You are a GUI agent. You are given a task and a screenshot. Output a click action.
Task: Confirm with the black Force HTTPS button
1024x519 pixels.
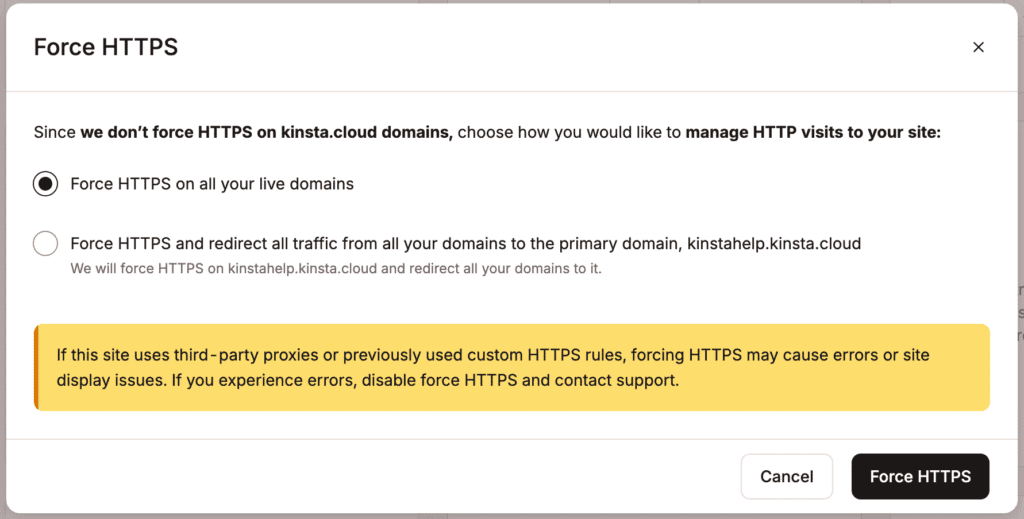click(x=920, y=477)
